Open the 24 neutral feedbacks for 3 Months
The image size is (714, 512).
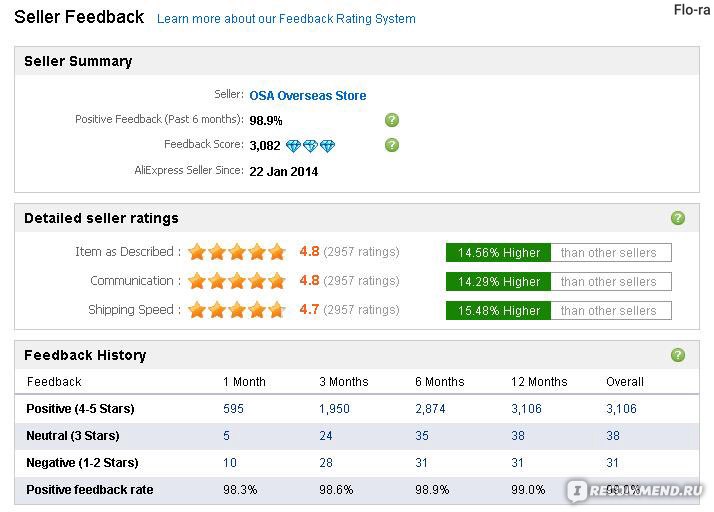[x=326, y=436]
